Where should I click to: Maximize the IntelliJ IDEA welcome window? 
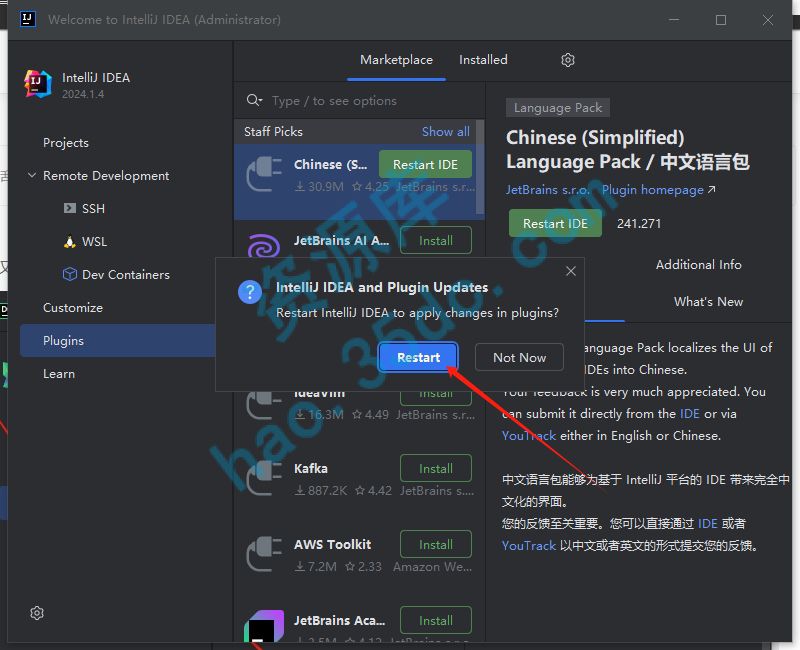[x=720, y=20]
